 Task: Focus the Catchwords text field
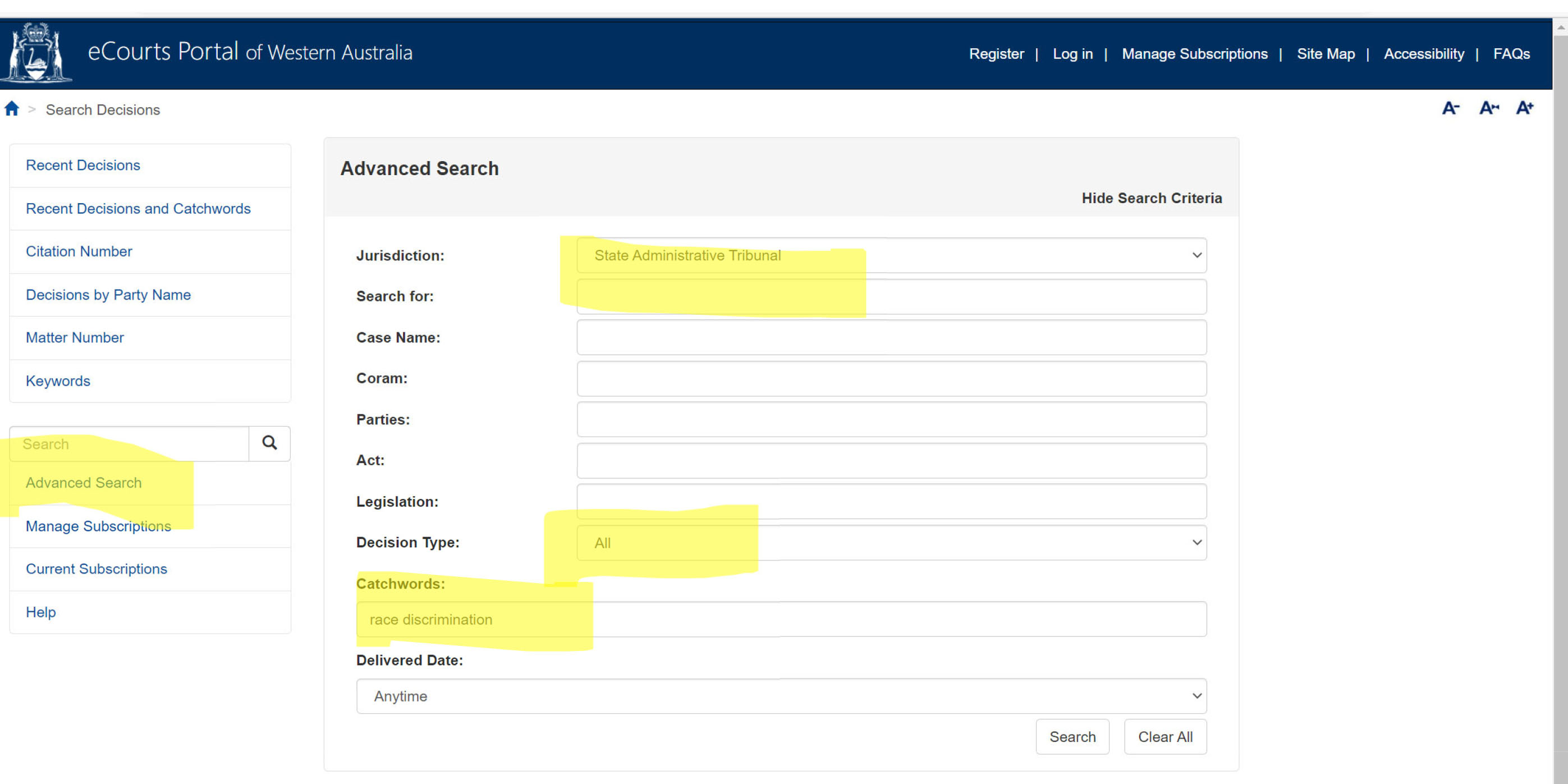click(x=781, y=619)
